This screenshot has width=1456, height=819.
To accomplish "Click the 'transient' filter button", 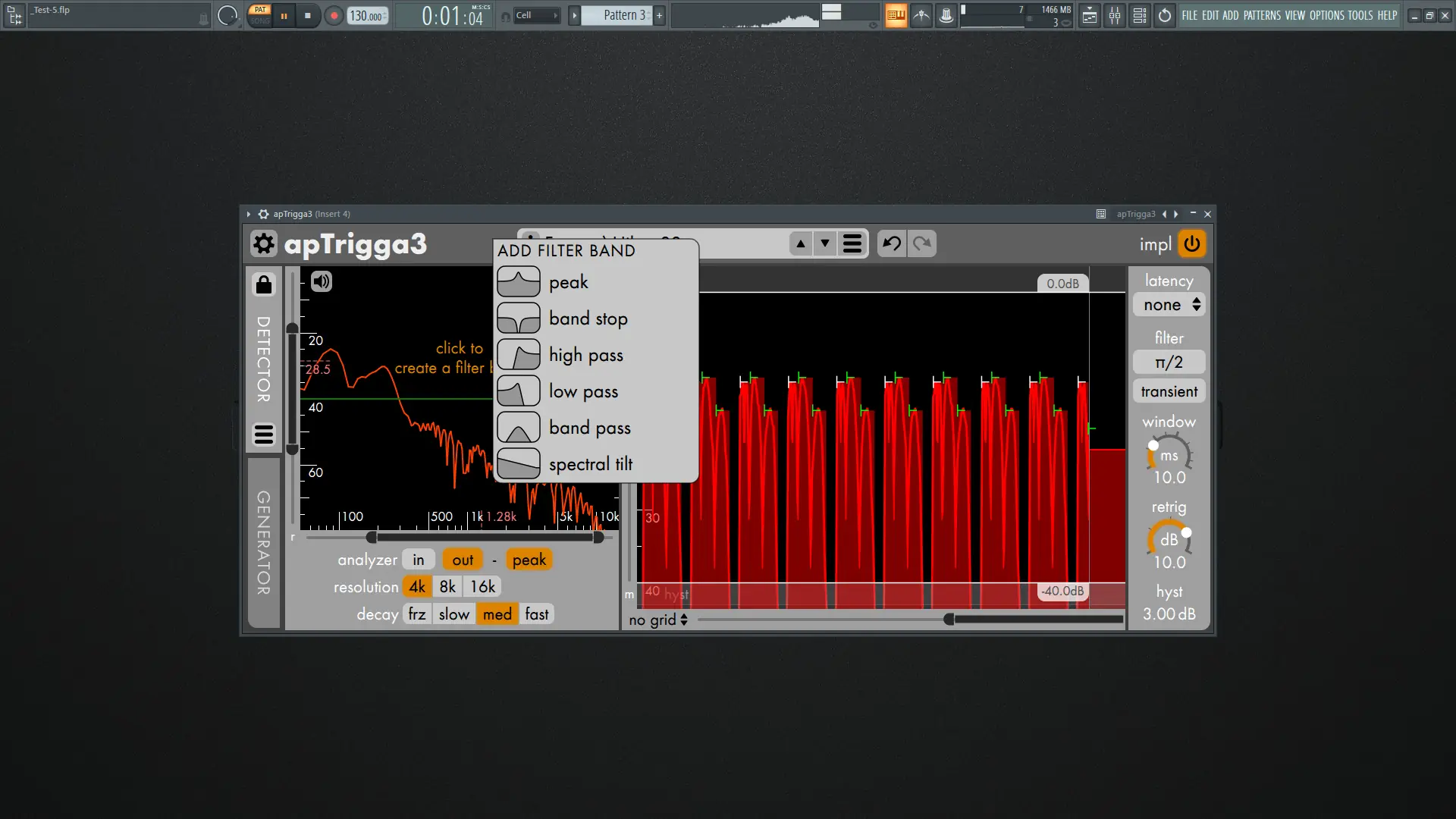I will tap(1169, 391).
